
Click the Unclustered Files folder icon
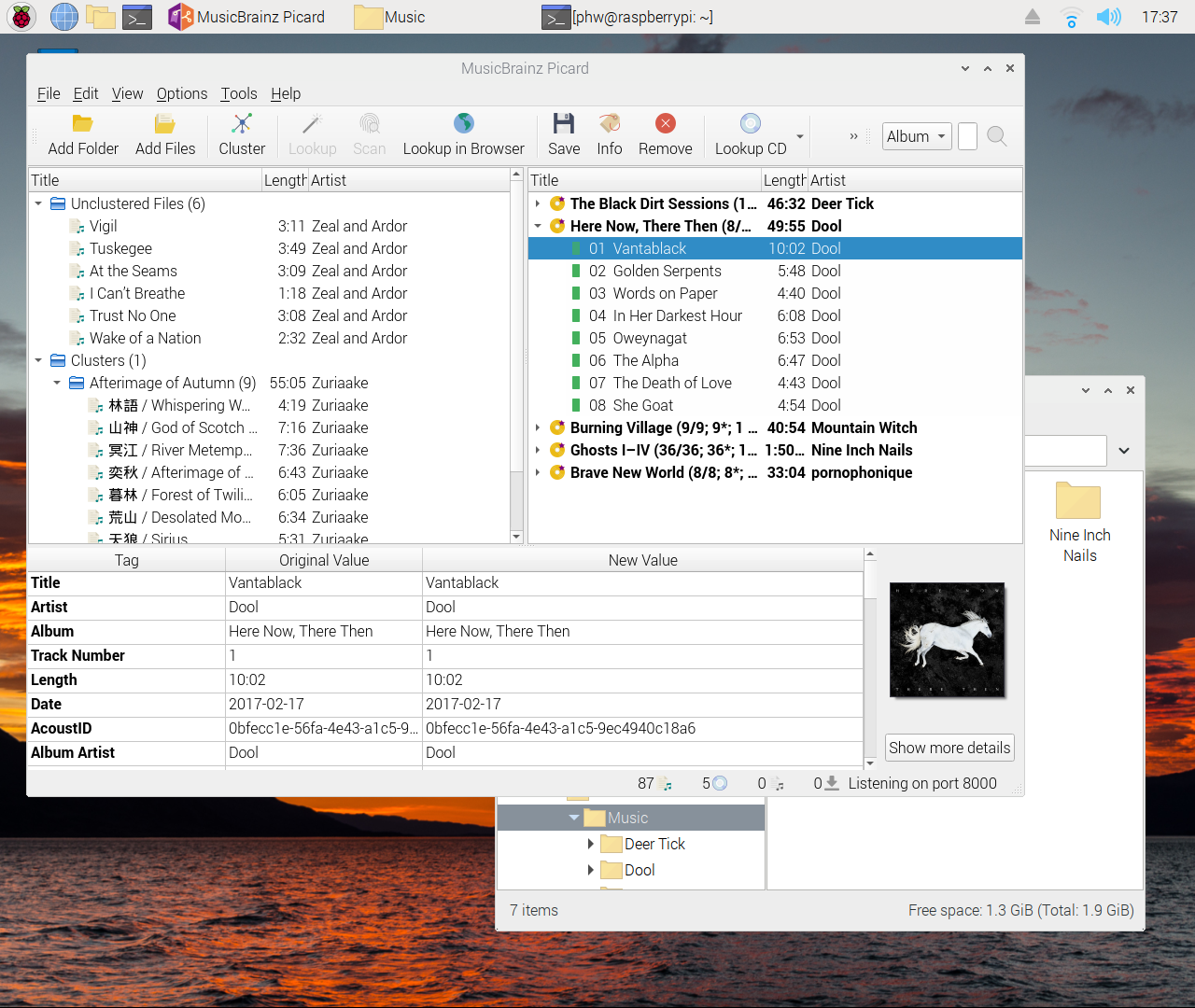(58, 203)
